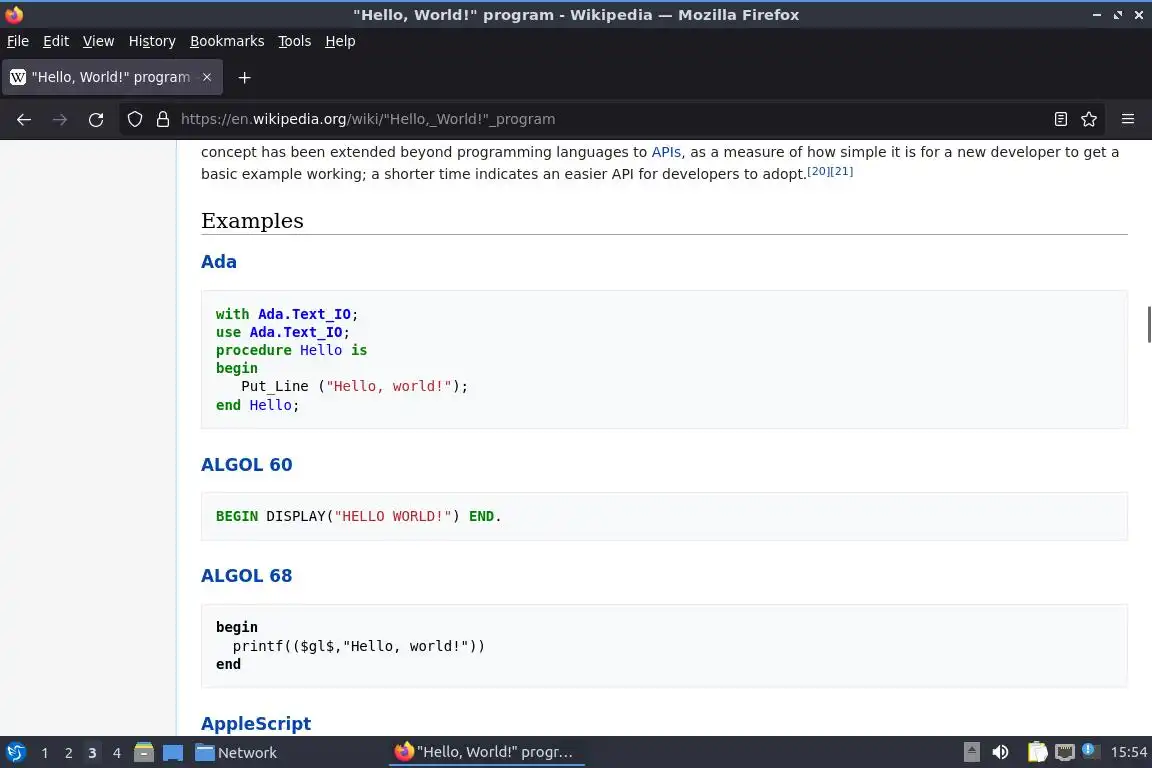Click the show desktop taskbar icon

click(x=173, y=753)
